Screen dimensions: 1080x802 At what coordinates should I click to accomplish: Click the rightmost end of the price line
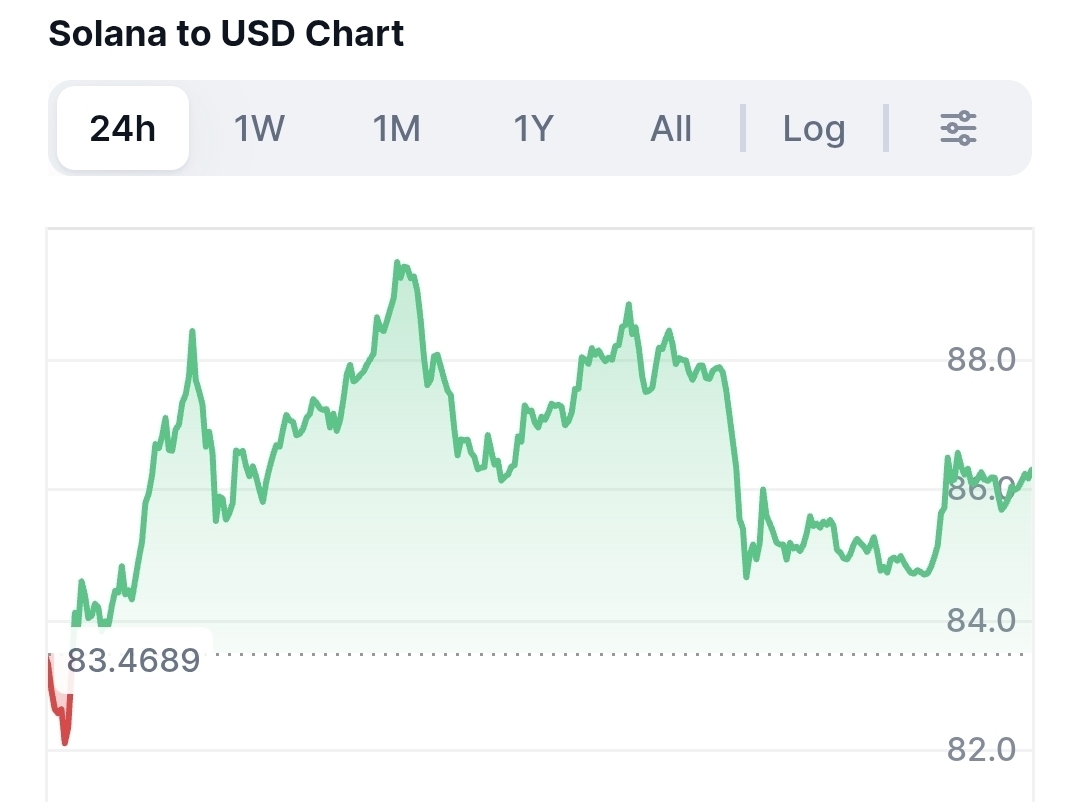pos(1030,470)
